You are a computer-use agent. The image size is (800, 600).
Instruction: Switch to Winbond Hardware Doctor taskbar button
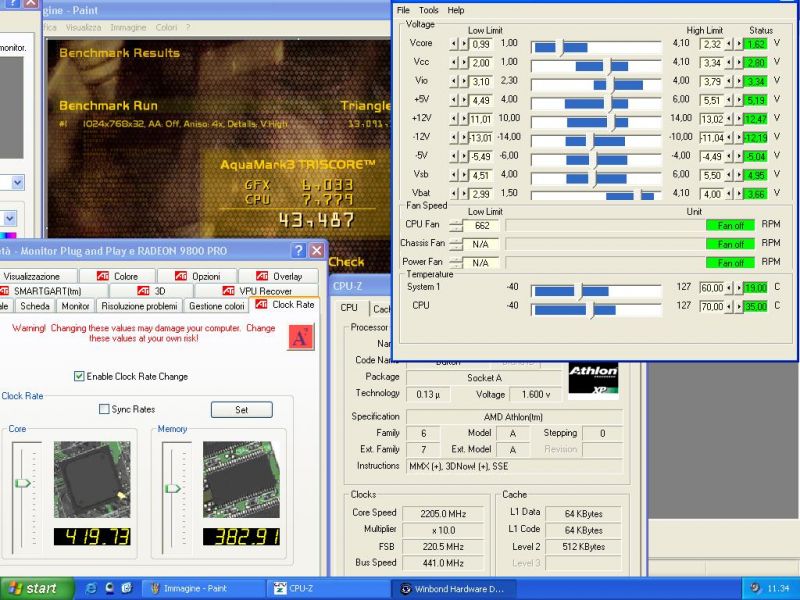click(x=454, y=588)
